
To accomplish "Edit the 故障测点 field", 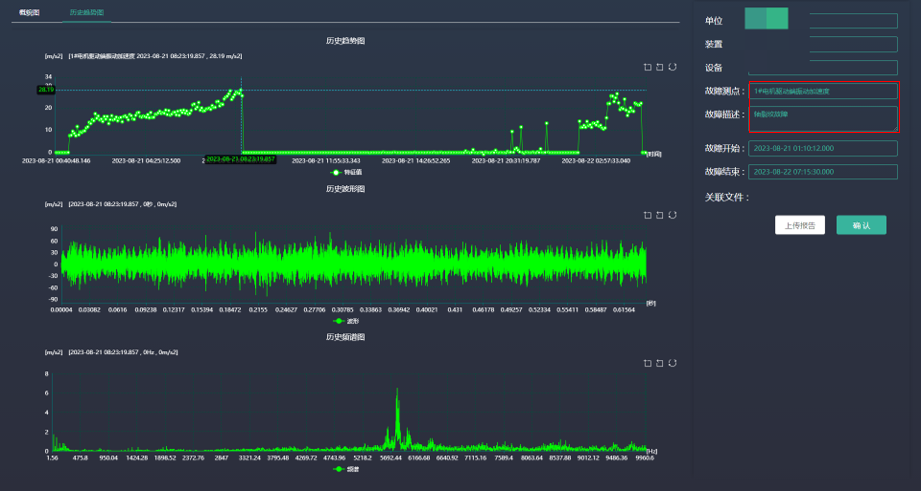I will click(x=823, y=91).
